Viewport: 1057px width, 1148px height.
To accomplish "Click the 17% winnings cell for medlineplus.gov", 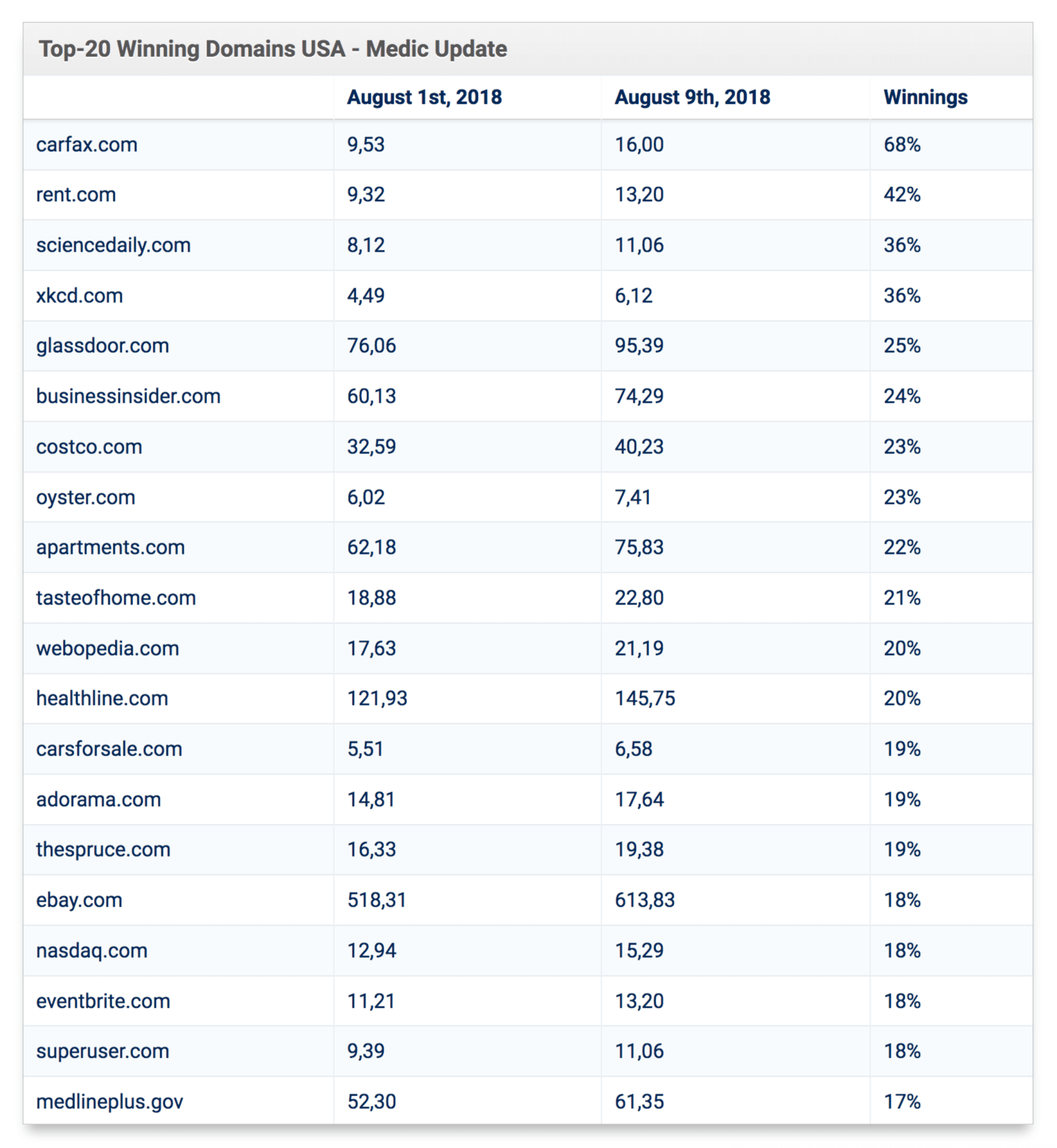I will pyautogui.click(x=902, y=1101).
